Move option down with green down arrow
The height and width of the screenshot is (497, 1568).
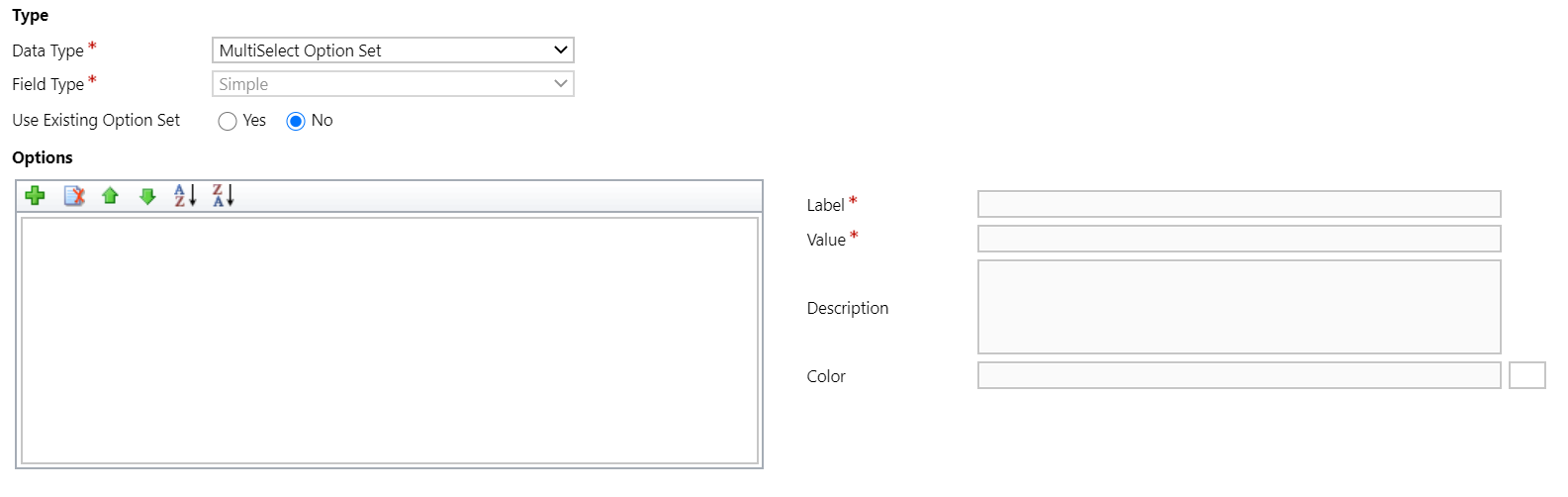coord(147,196)
